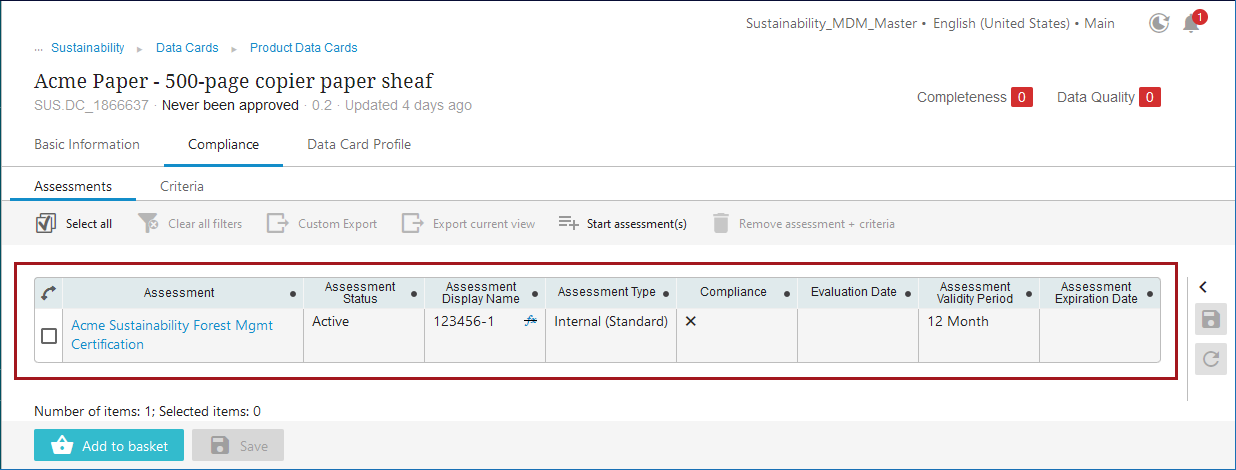
Task: Click the Export current view icon
Action: pyautogui.click(x=412, y=223)
